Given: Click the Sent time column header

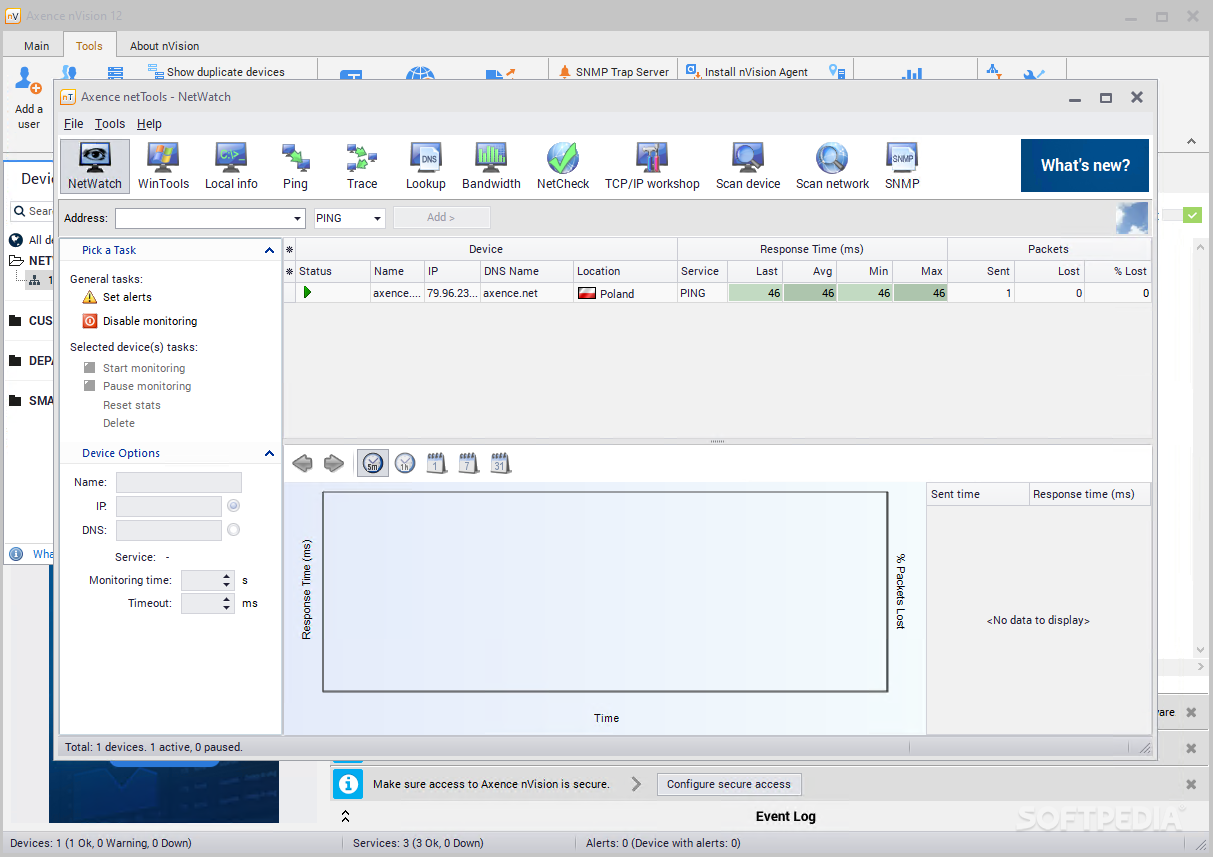Looking at the screenshot, I should 977,494.
